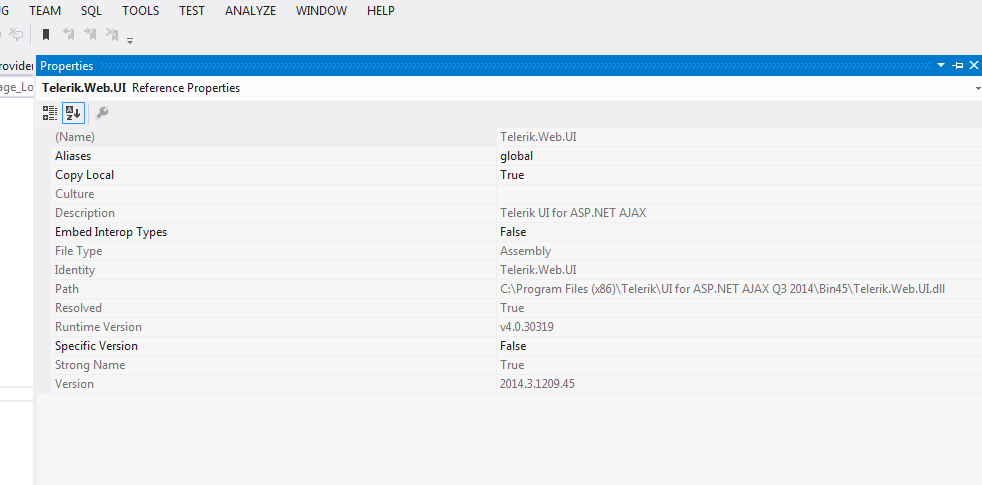This screenshot has width=982, height=485.
Task: Go to previous bookmark
Action: (68, 35)
